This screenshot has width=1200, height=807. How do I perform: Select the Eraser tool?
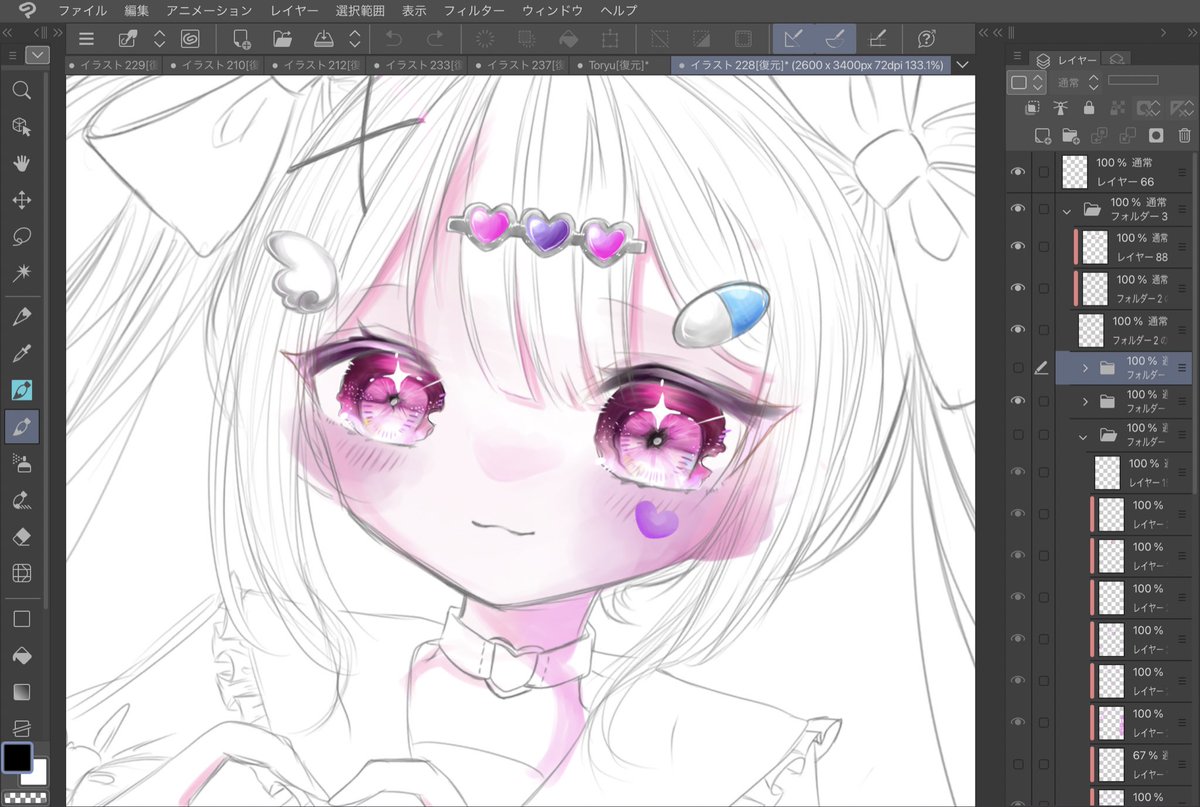tap(21, 537)
